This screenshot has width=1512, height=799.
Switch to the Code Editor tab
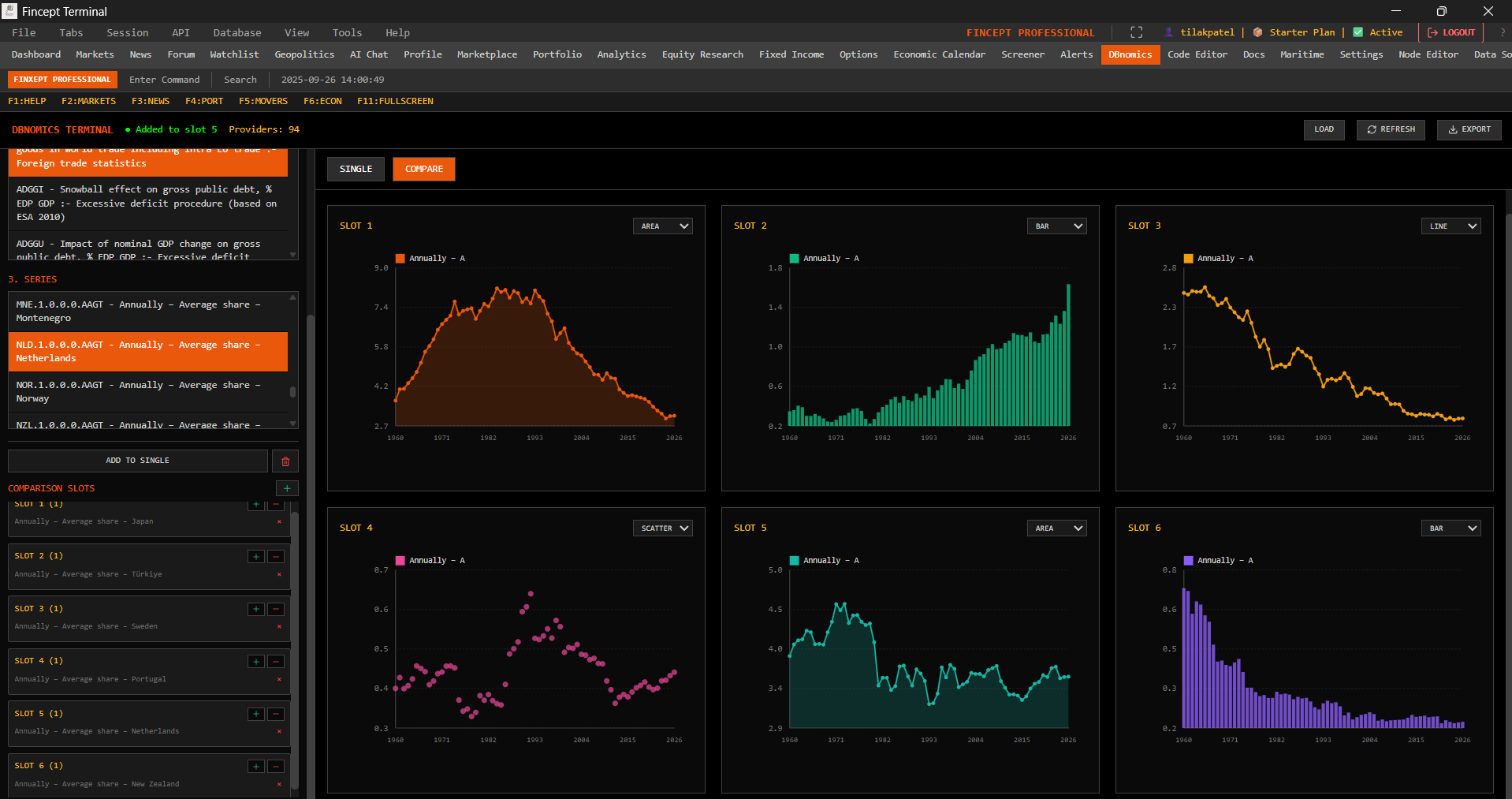pos(1197,54)
